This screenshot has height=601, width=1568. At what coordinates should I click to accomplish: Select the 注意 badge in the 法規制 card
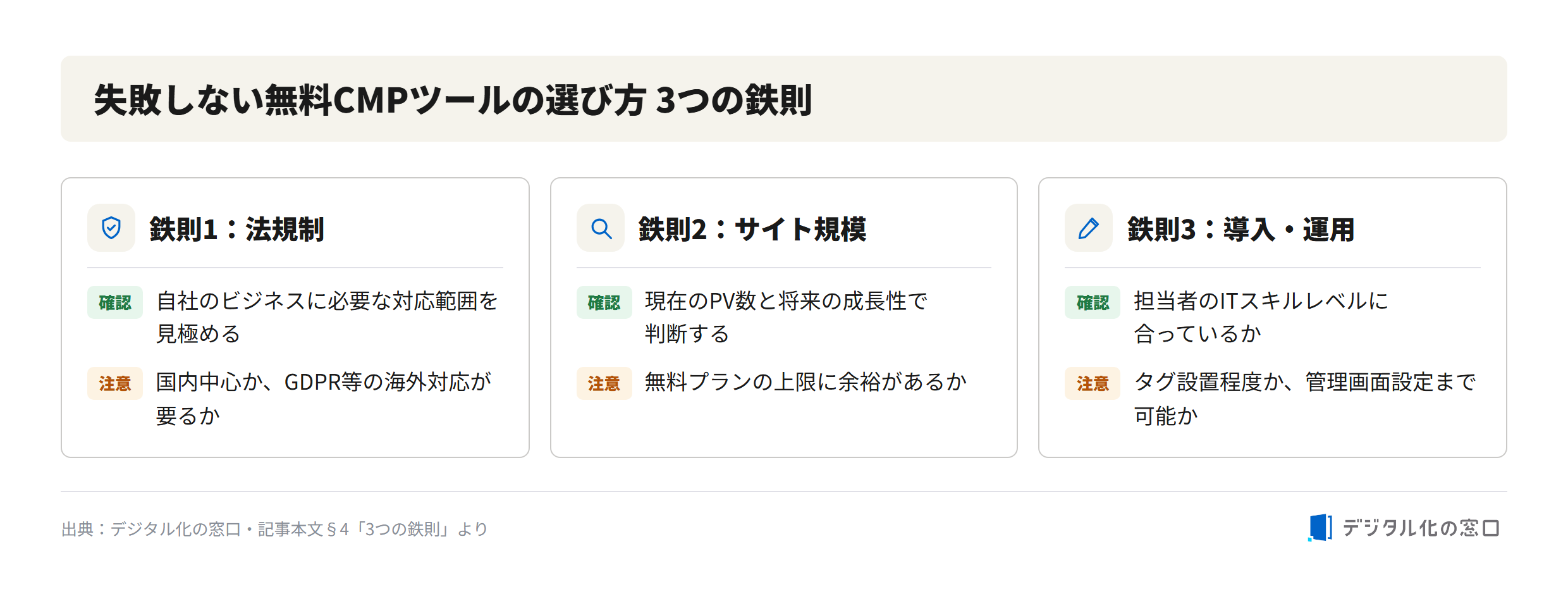(x=115, y=383)
